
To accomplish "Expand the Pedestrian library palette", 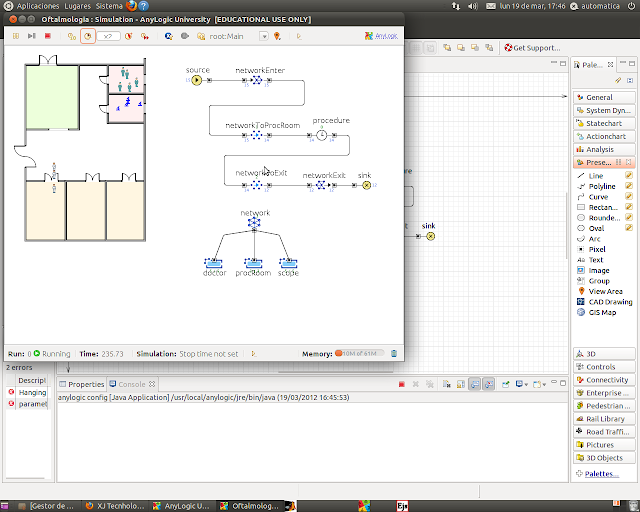I will coord(604,406).
